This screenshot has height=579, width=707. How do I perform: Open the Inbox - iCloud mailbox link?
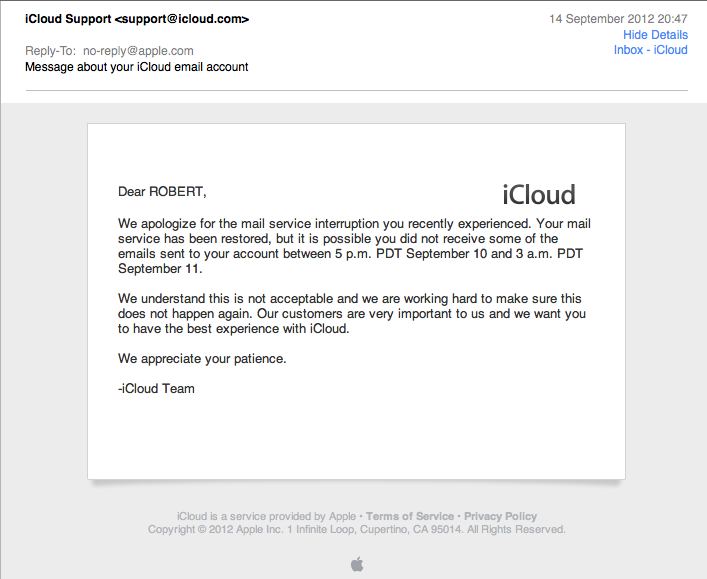(650, 50)
